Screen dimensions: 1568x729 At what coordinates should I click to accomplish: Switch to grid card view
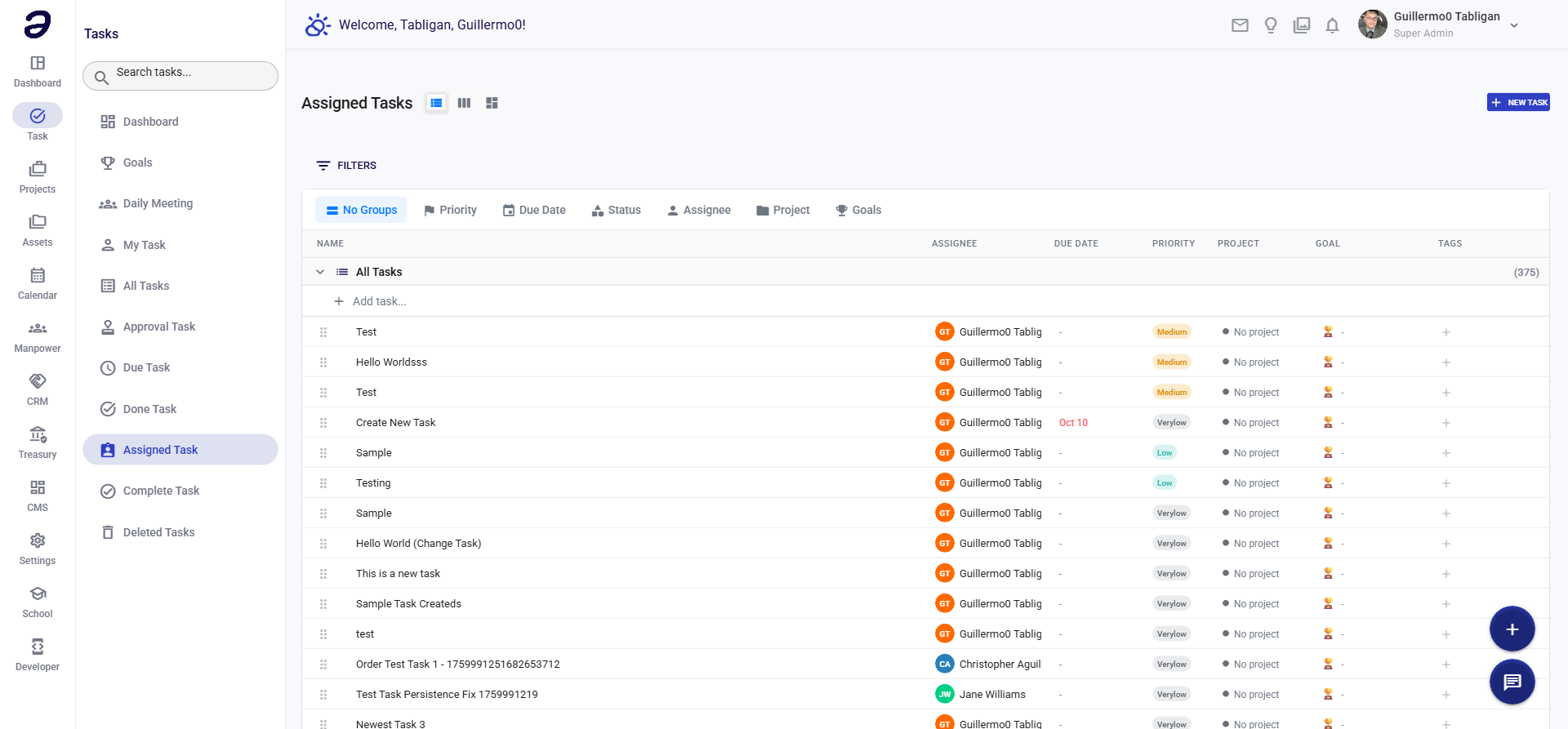click(x=492, y=103)
